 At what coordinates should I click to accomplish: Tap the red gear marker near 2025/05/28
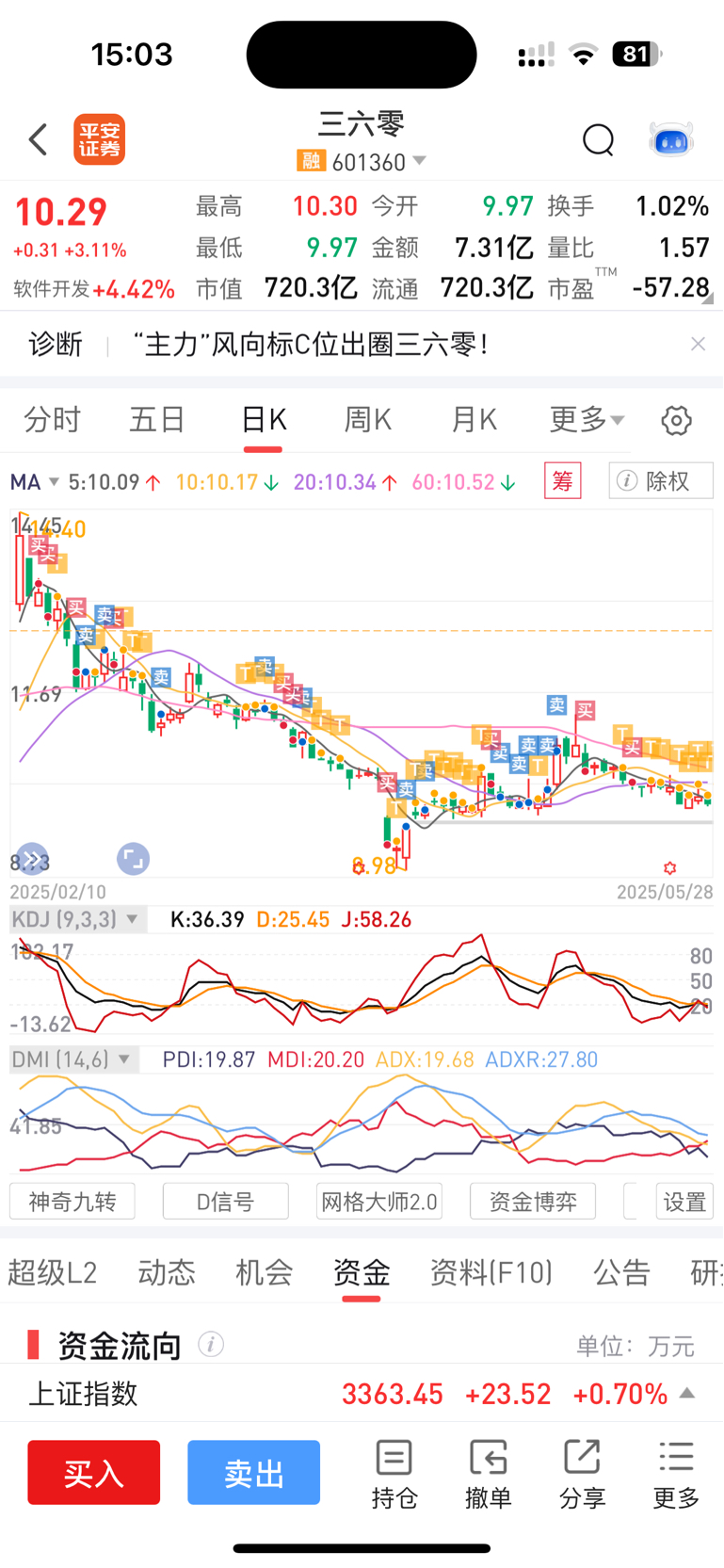pos(669,867)
